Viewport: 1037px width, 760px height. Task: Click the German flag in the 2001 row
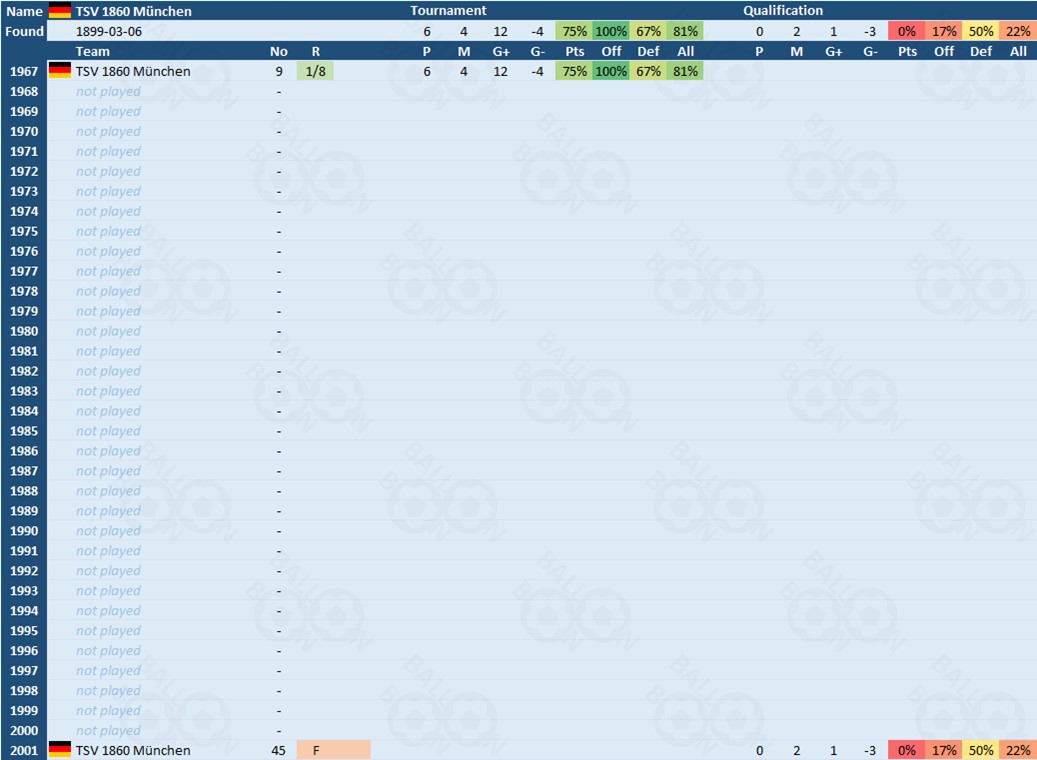(x=60, y=750)
